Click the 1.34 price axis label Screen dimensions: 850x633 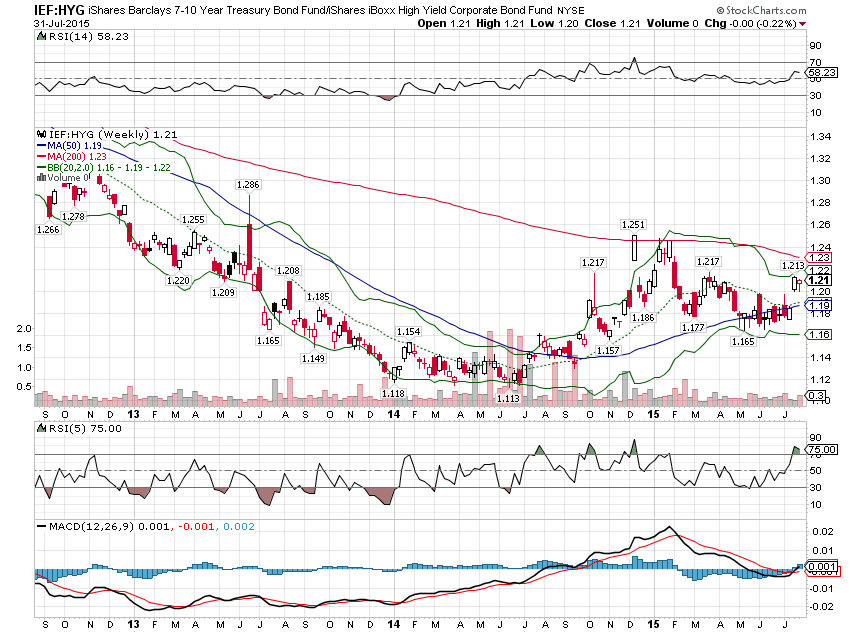pyautogui.click(x=821, y=137)
